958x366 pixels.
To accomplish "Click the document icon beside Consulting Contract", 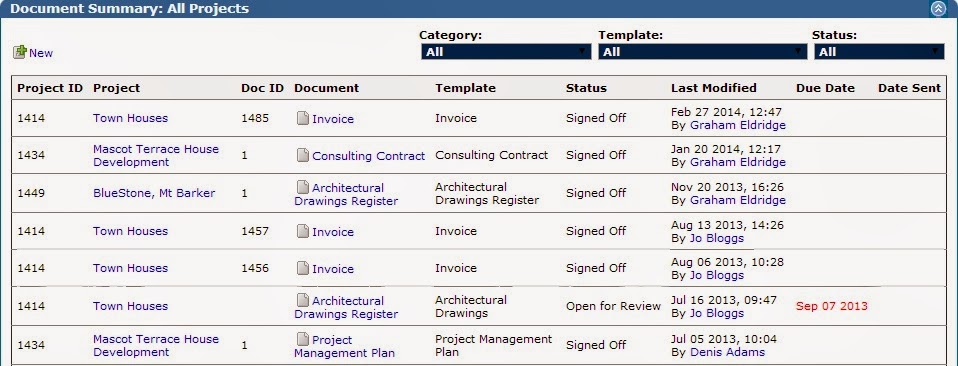I will 303,155.
